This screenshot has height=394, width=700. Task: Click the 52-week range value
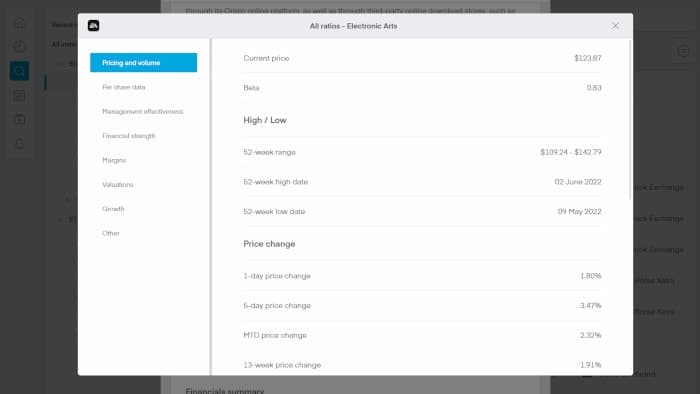[571, 152]
